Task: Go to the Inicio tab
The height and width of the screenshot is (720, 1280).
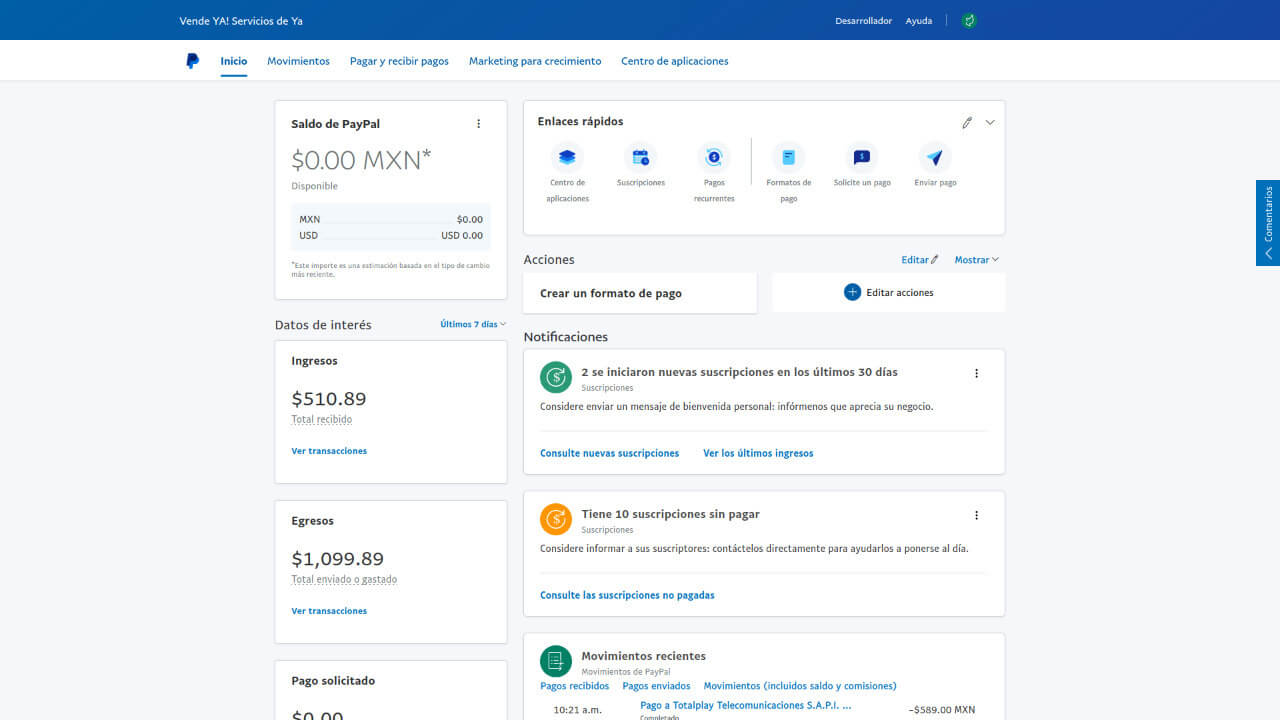Action: tap(234, 61)
